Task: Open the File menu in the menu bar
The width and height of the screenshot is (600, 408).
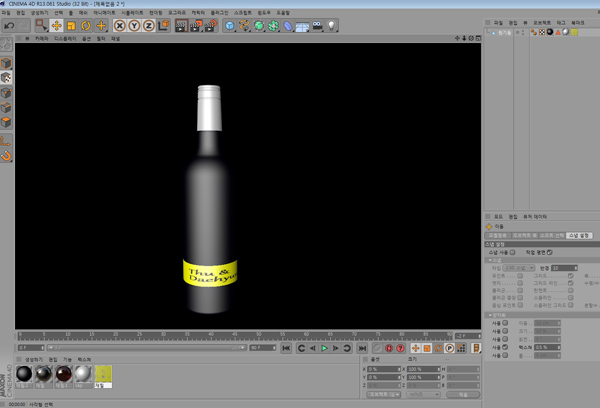Action: point(6,13)
